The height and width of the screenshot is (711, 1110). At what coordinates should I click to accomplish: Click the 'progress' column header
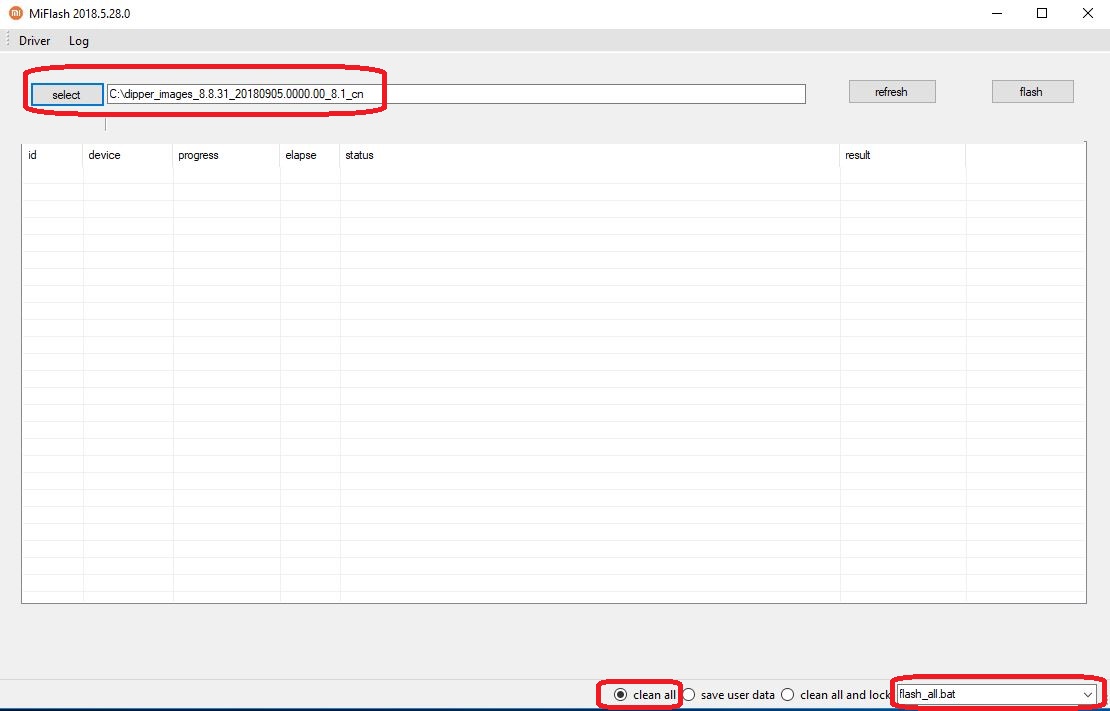pos(227,155)
